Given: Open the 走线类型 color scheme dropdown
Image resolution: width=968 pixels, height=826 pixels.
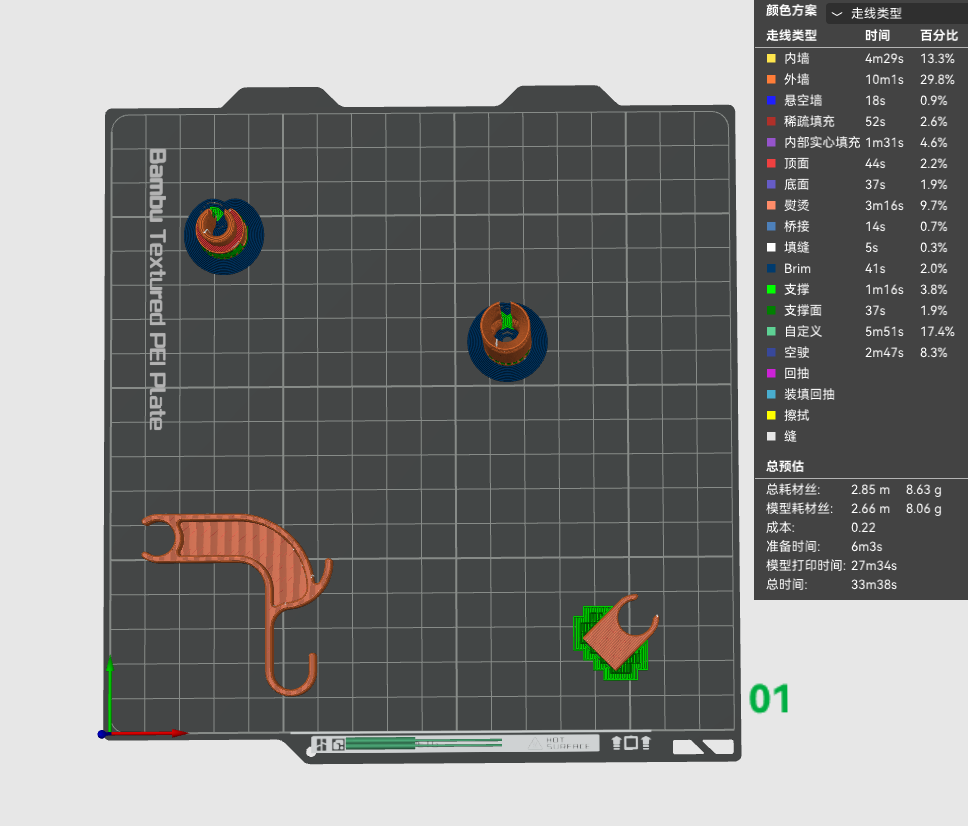Looking at the screenshot, I should 896,13.
